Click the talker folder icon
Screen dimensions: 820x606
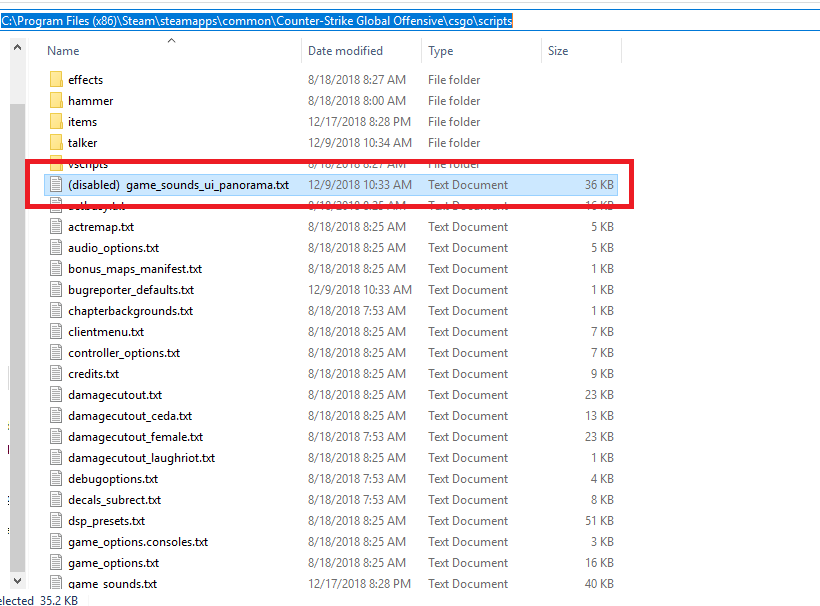(x=56, y=142)
